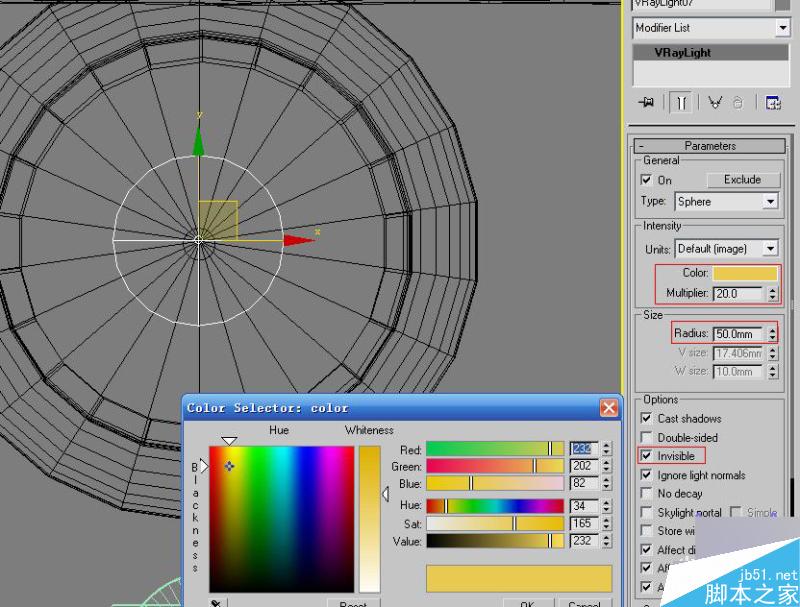Click the yellow Color swatch under Intensity
This screenshot has height=607, width=800.
click(x=744, y=272)
